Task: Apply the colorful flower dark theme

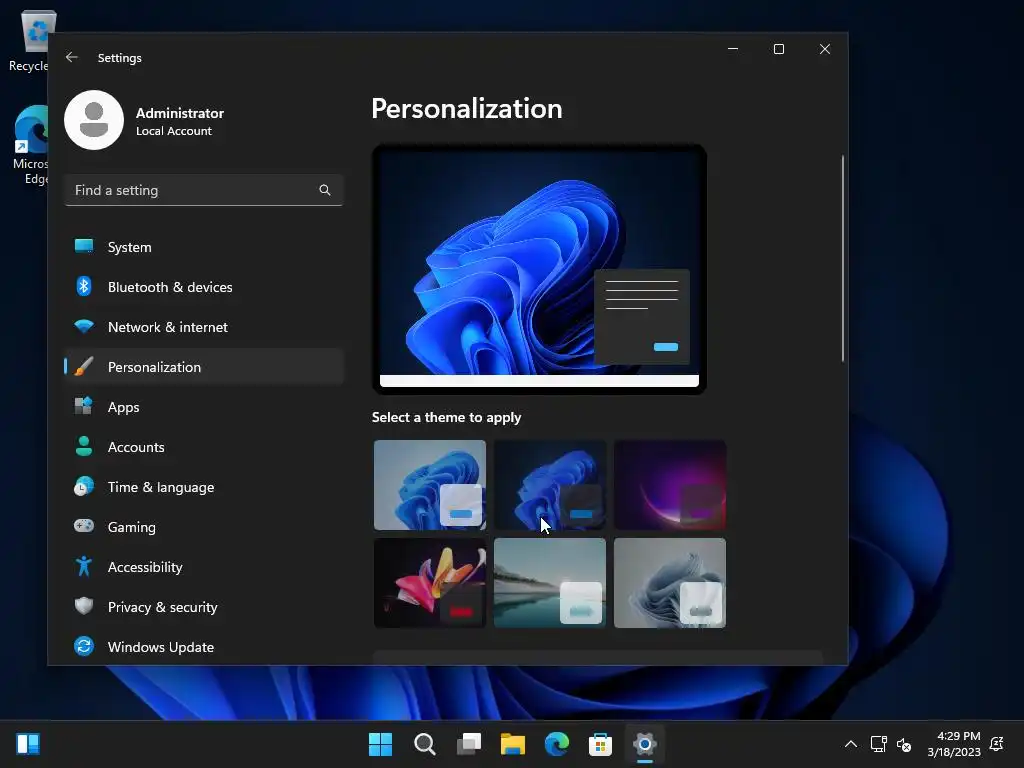Action: click(430, 583)
